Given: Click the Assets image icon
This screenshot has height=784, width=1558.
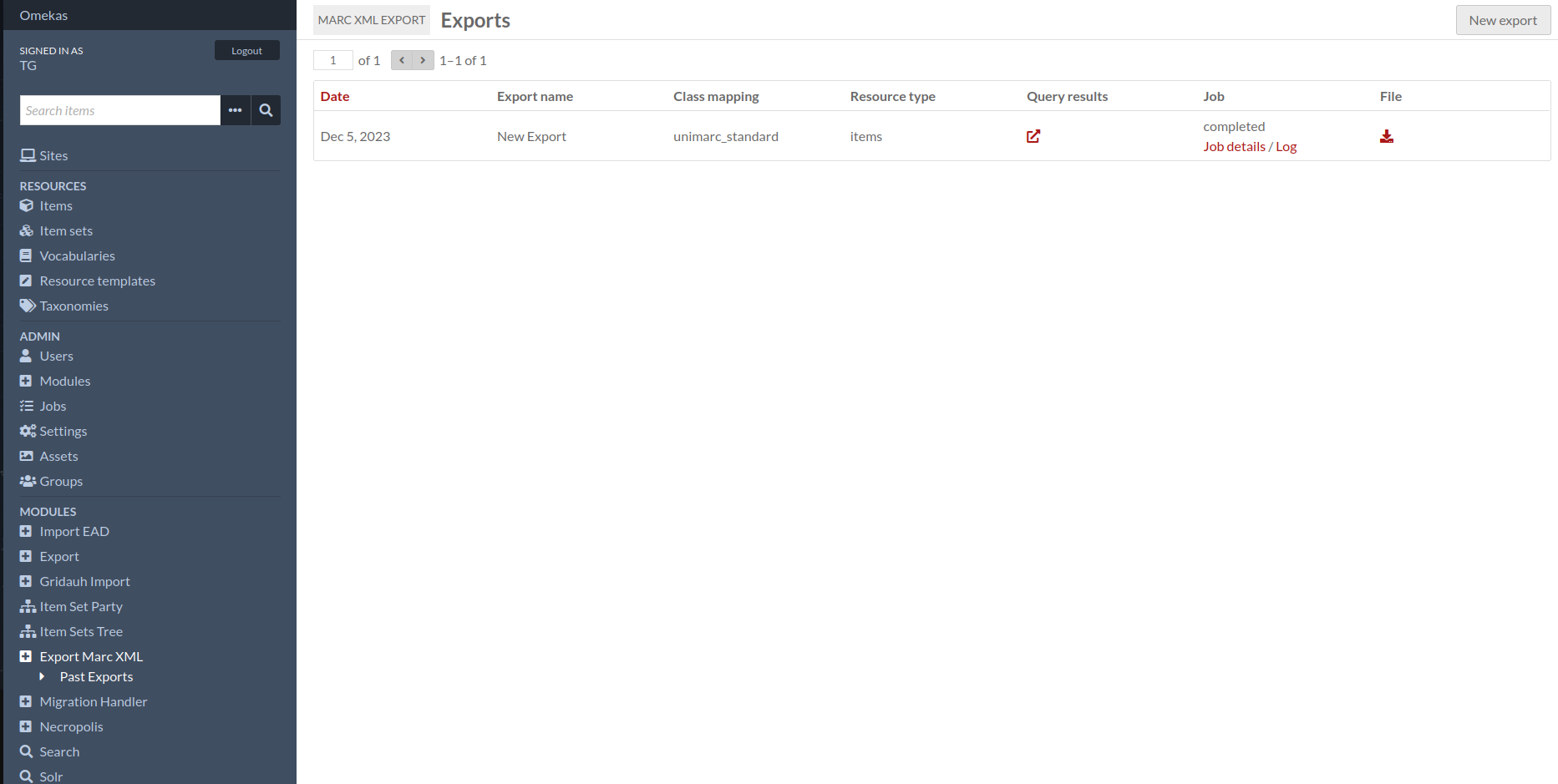Looking at the screenshot, I should [27, 456].
